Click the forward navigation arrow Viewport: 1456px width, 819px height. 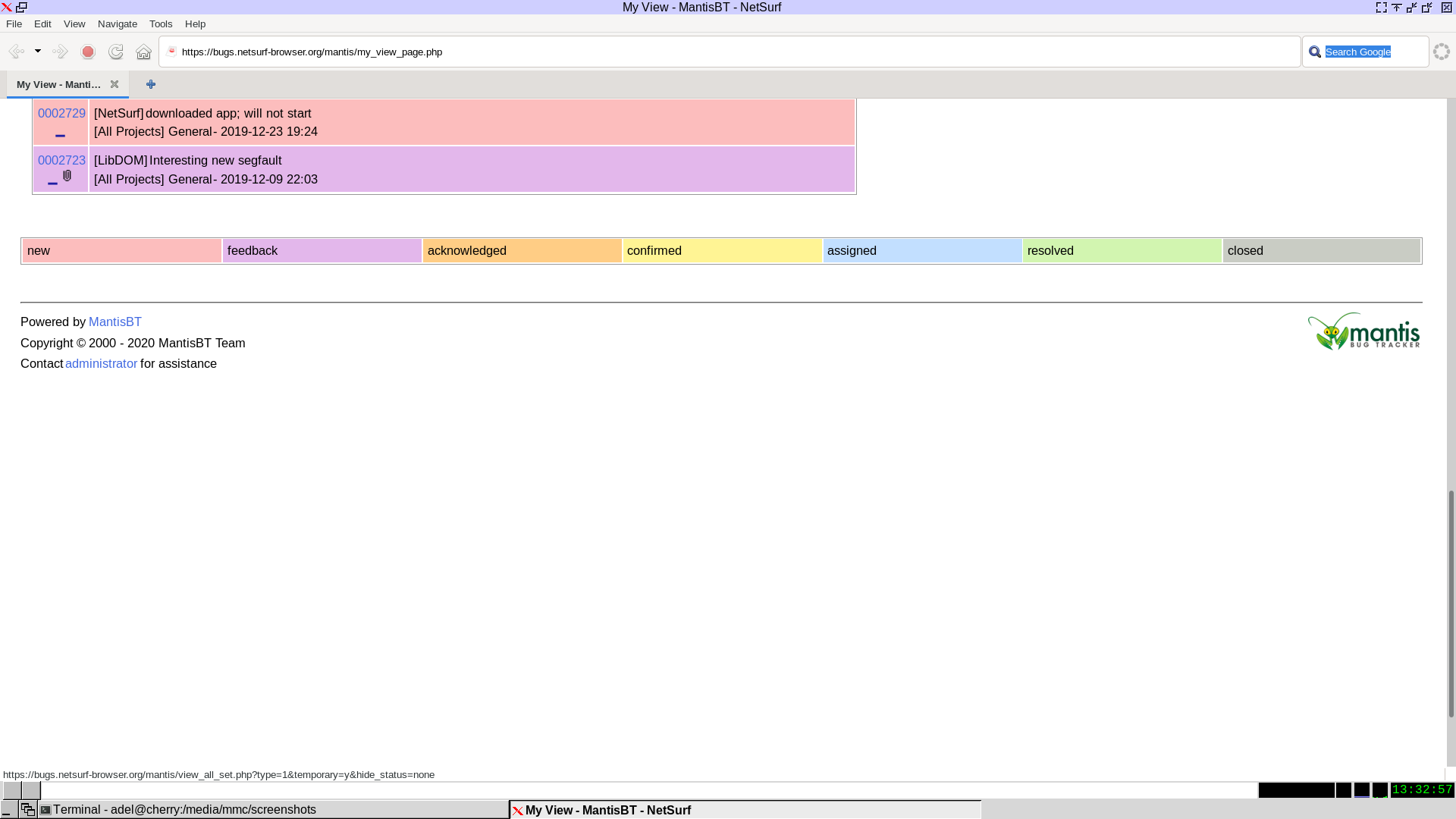[60, 52]
